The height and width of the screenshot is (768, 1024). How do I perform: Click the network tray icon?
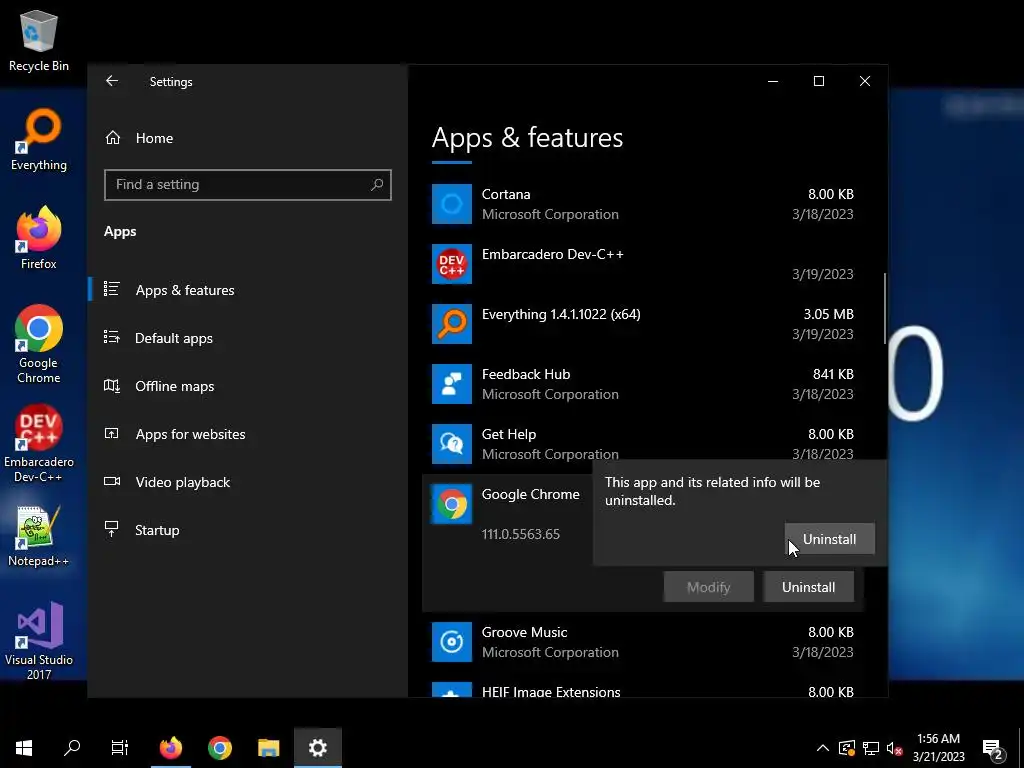(x=871, y=748)
